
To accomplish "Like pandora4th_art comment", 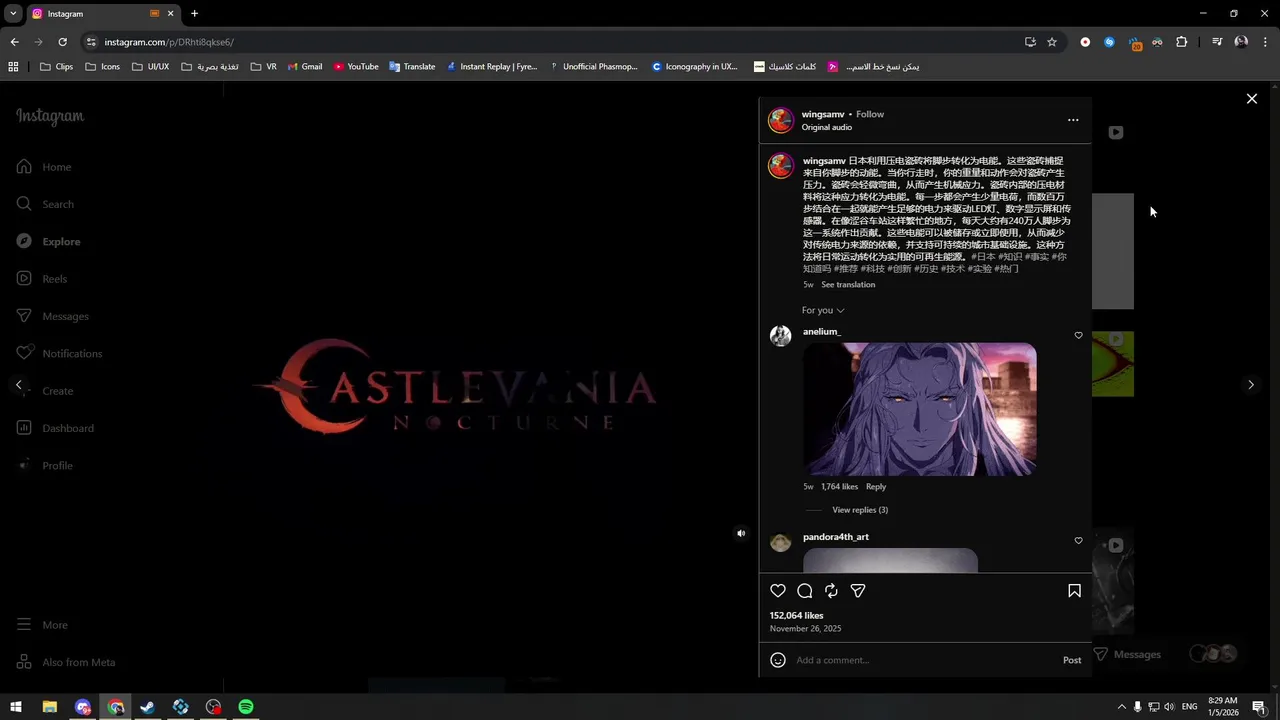I will (1078, 541).
